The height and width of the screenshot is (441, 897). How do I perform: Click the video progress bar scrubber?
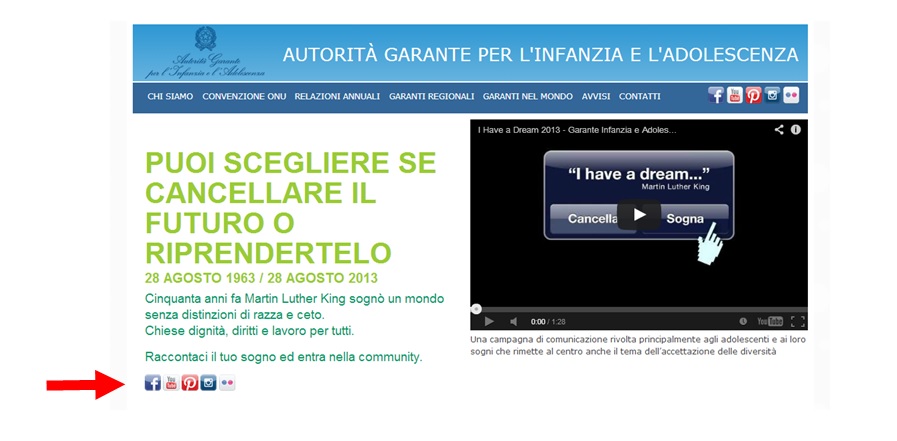tap(476, 308)
